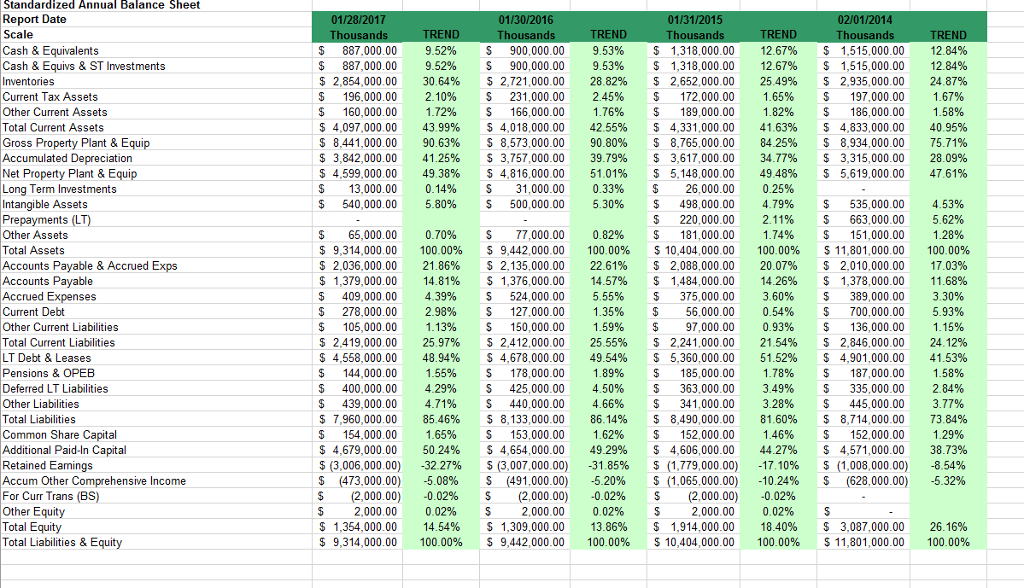The height and width of the screenshot is (588, 1024).
Task: Click the Total Equity value for 01/28/2017
Action: [x=366, y=527]
